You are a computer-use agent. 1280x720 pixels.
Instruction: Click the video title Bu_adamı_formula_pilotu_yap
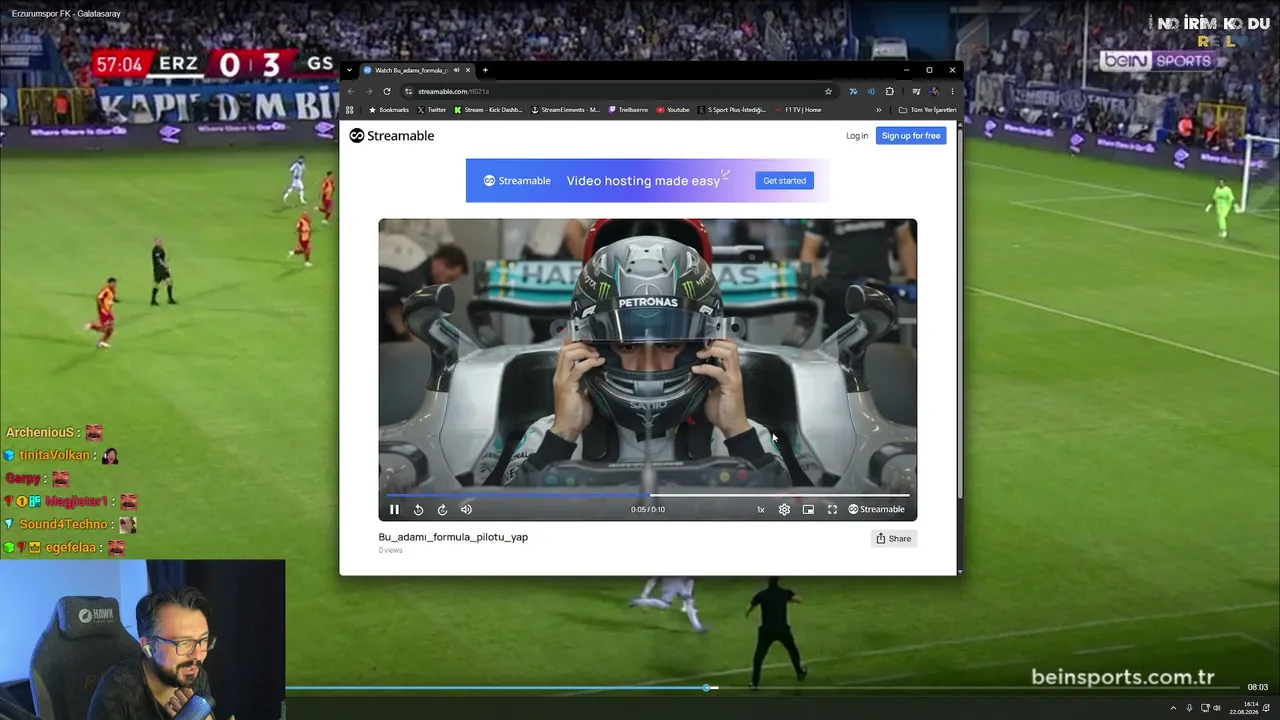pos(453,537)
